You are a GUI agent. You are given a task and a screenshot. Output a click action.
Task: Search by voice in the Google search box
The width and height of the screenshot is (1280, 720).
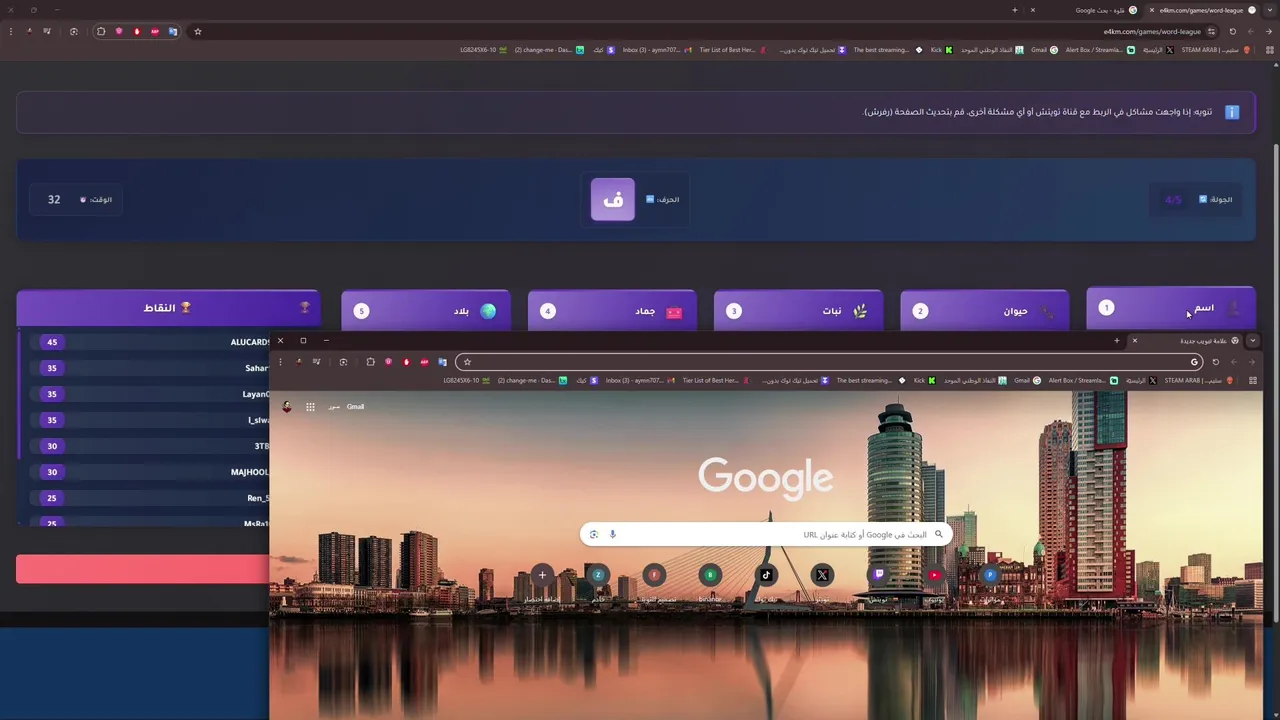coord(613,534)
